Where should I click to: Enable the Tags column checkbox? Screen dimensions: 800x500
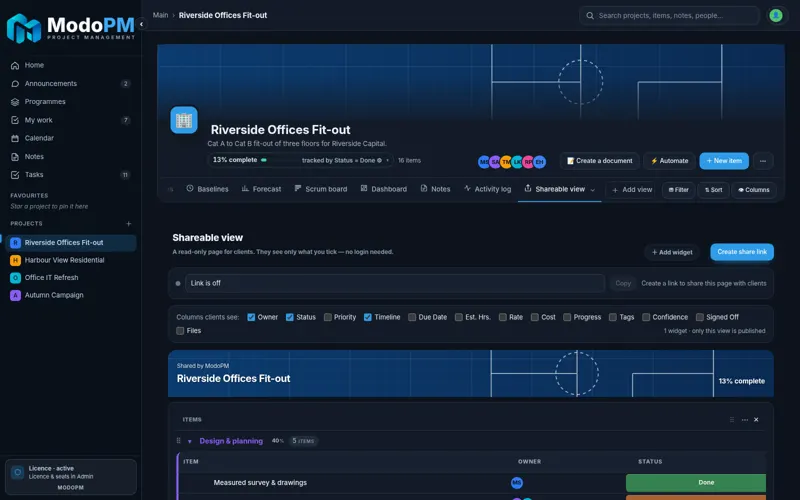coord(613,317)
